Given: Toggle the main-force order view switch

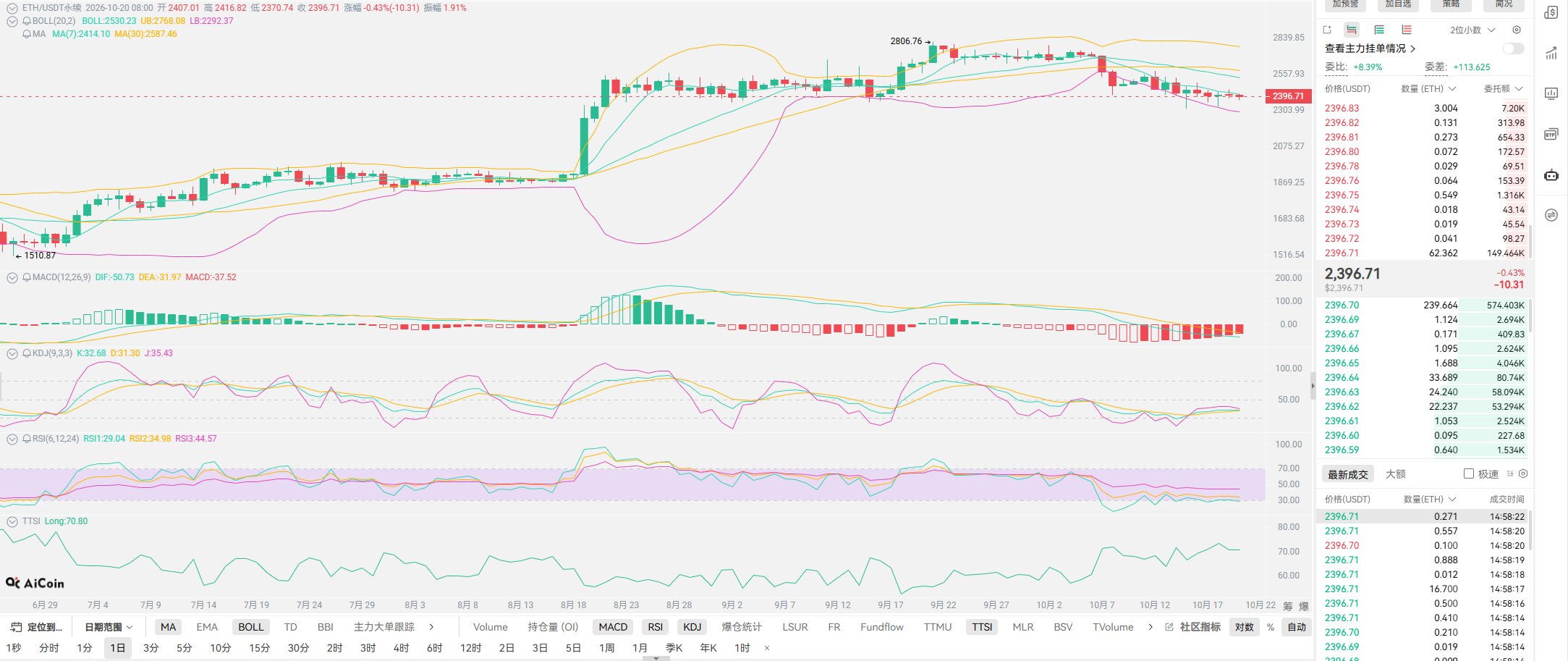Looking at the screenshot, I should coord(1513,49).
